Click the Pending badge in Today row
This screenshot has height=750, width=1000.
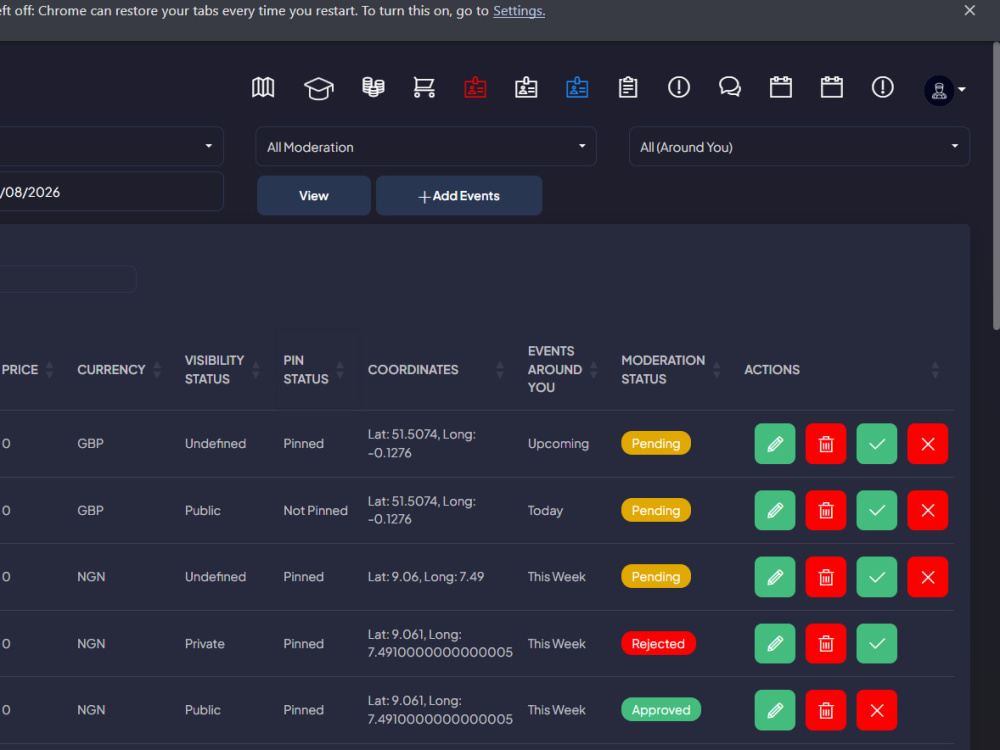coord(656,510)
